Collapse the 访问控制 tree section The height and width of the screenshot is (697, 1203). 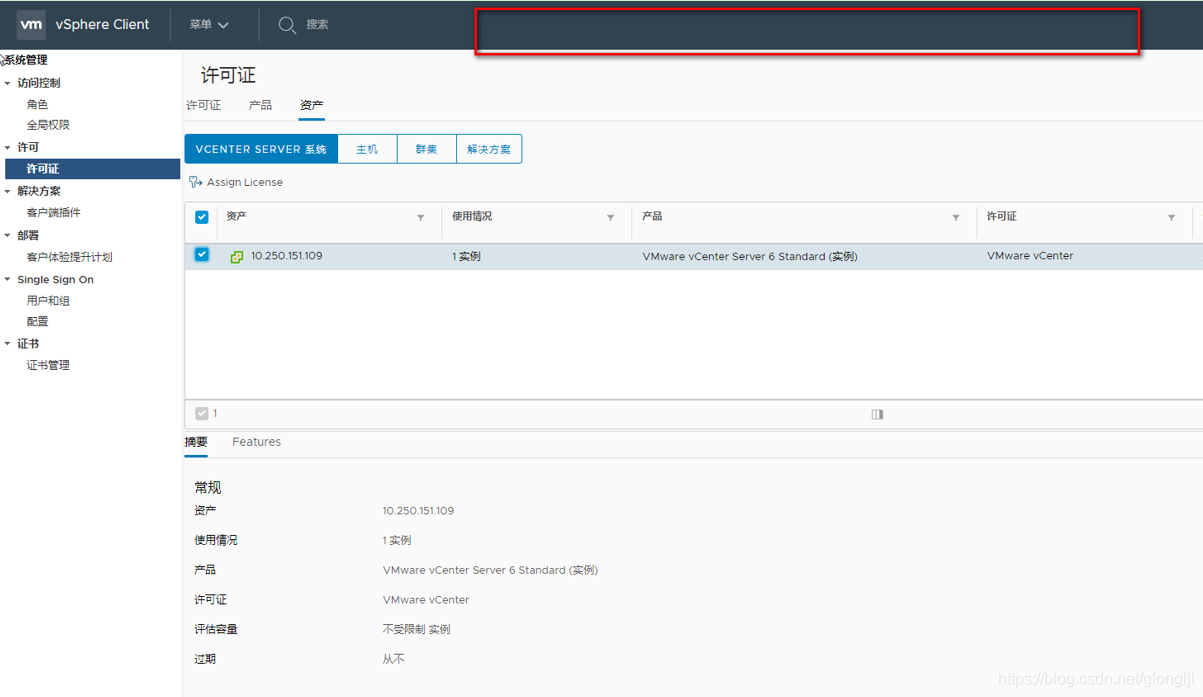coord(8,83)
